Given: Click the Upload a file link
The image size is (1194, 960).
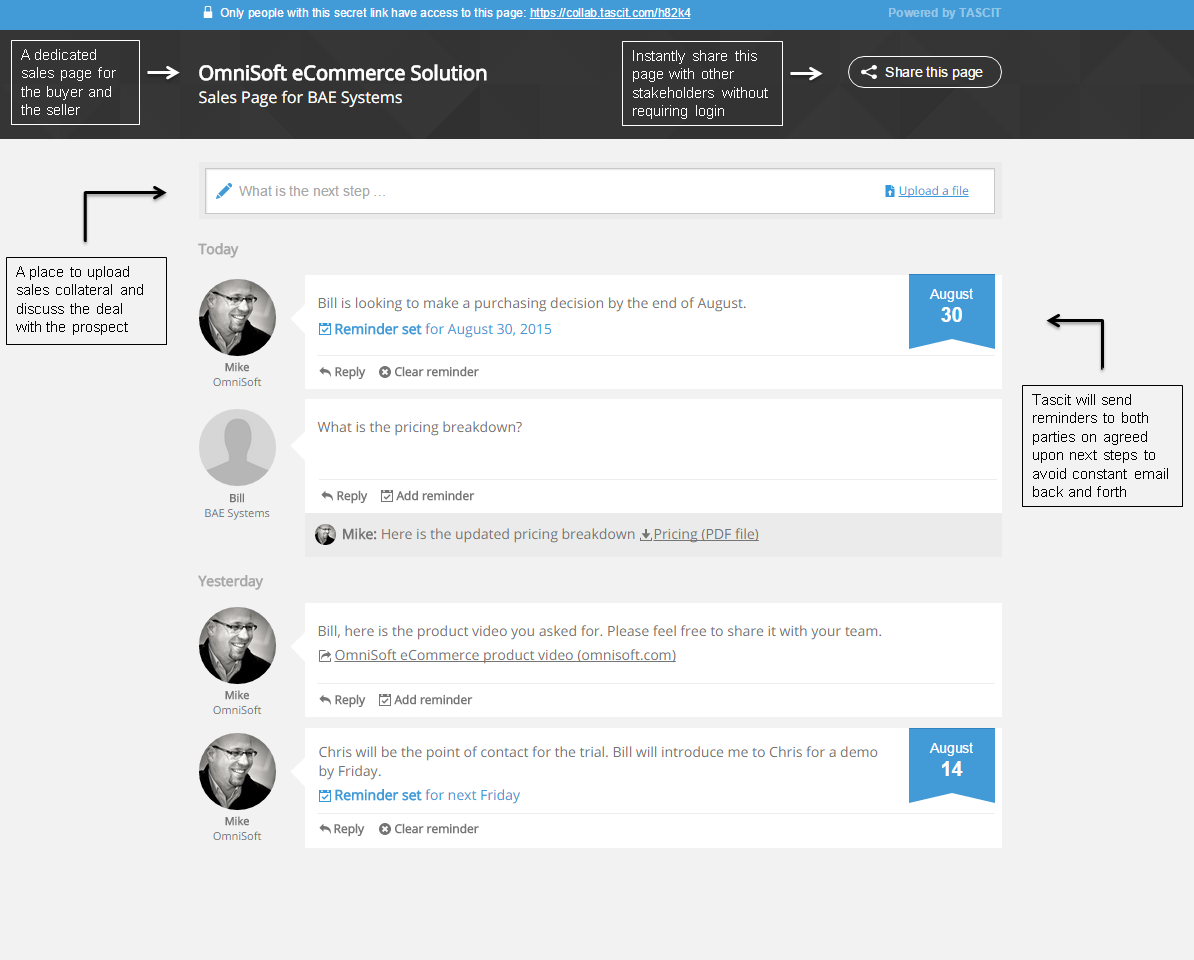Looking at the screenshot, I should [934, 191].
